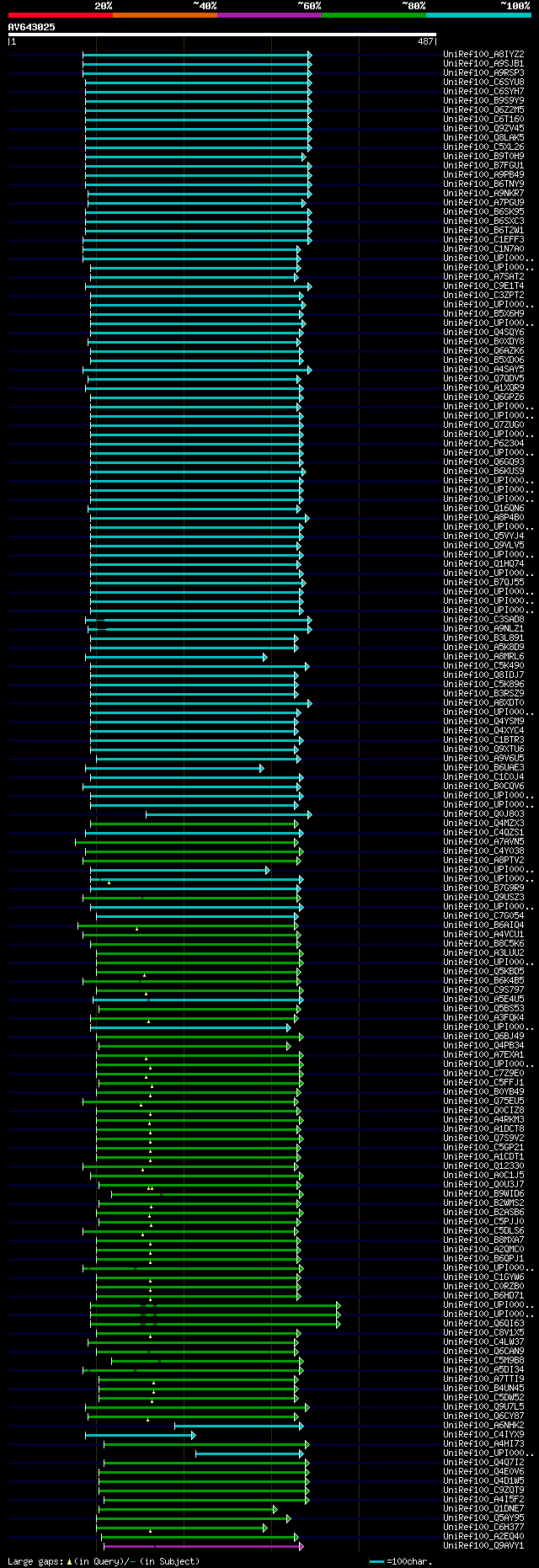Open hit UniRef100_A8IYZ2
The width and height of the screenshot is (539, 1568).
(x=483, y=54)
